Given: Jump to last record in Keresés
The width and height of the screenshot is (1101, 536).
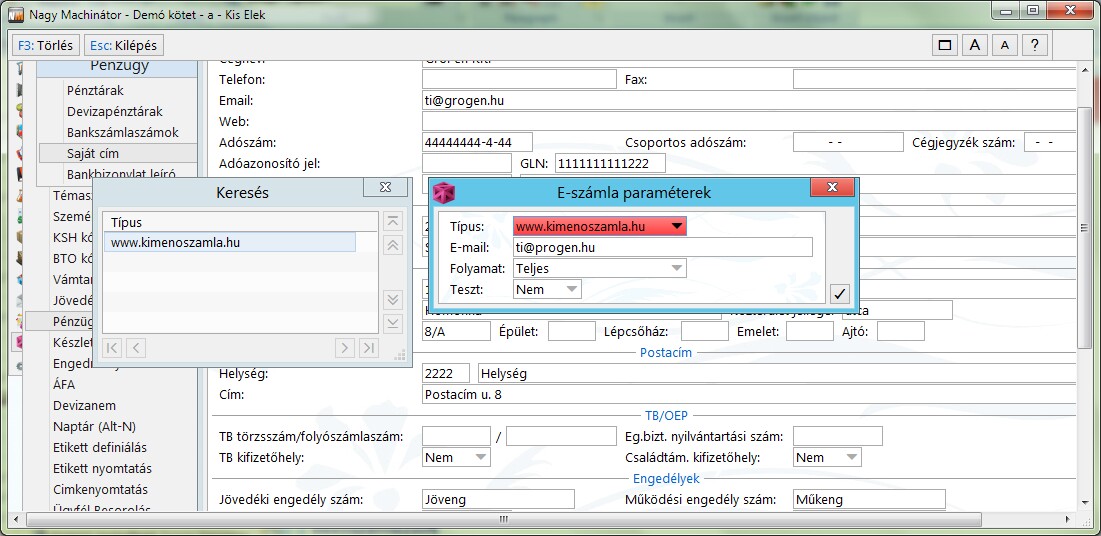Looking at the screenshot, I should pyautogui.click(x=369, y=347).
